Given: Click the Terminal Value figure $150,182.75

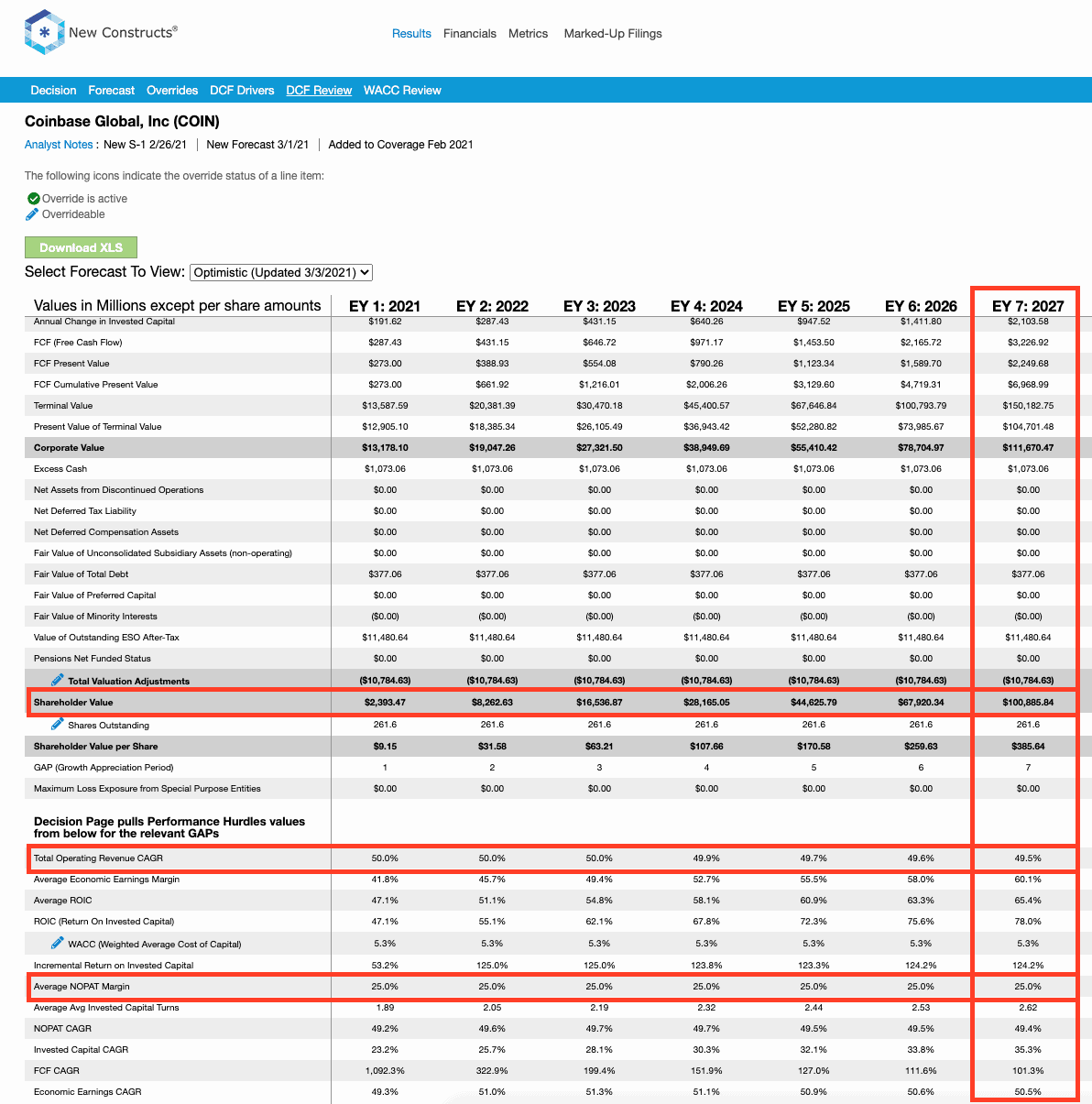Looking at the screenshot, I should (1028, 406).
